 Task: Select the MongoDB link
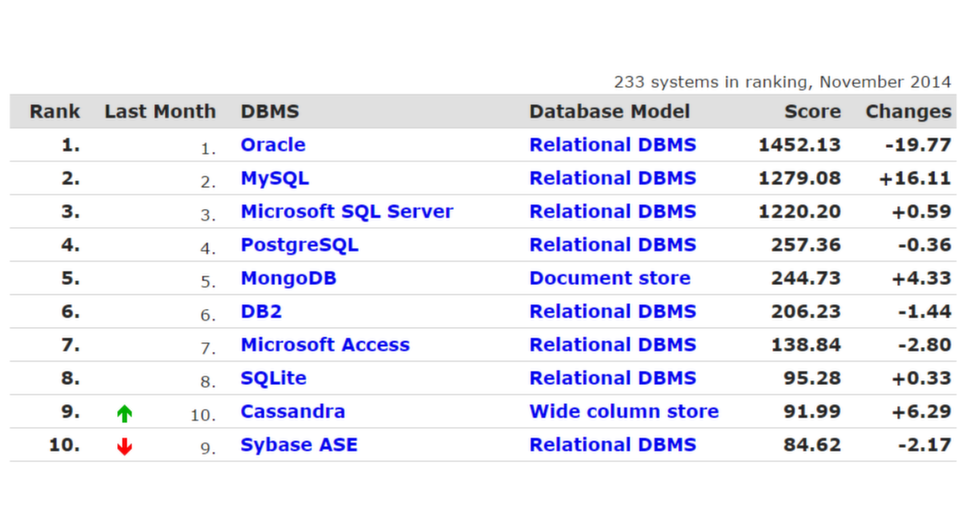288,279
